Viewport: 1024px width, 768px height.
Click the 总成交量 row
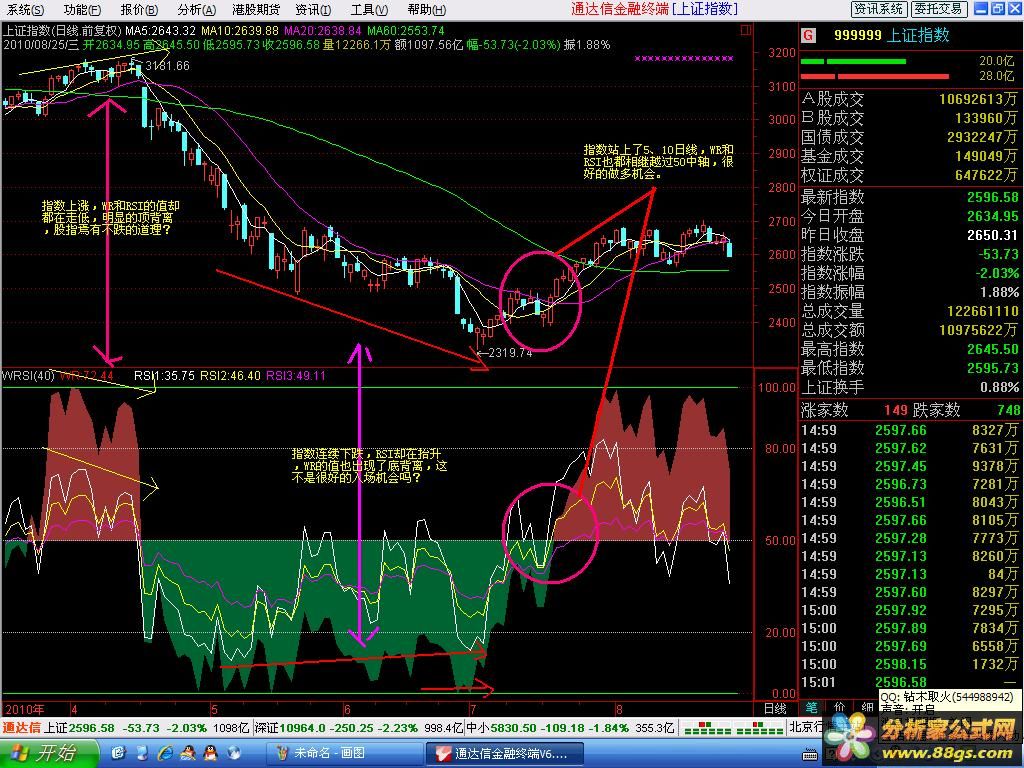pyautogui.click(x=909, y=311)
